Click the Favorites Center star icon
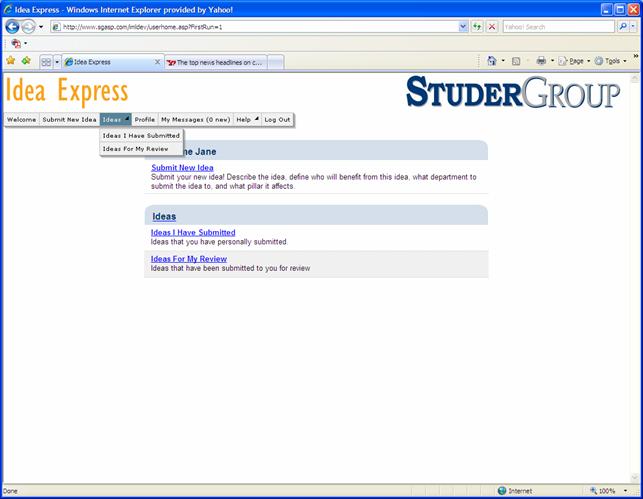 tap(11, 61)
